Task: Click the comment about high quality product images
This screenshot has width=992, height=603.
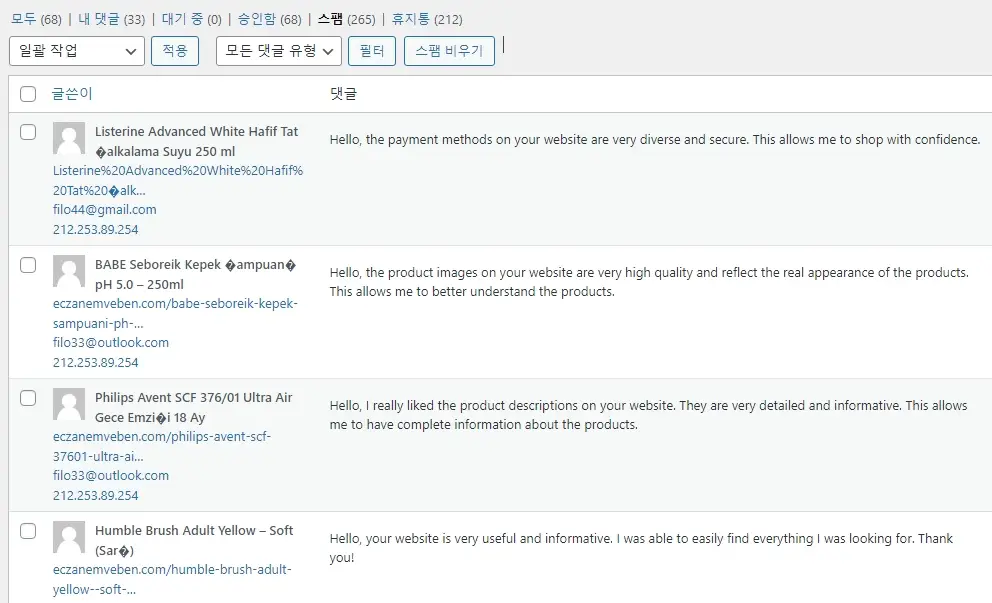Action: coord(649,282)
